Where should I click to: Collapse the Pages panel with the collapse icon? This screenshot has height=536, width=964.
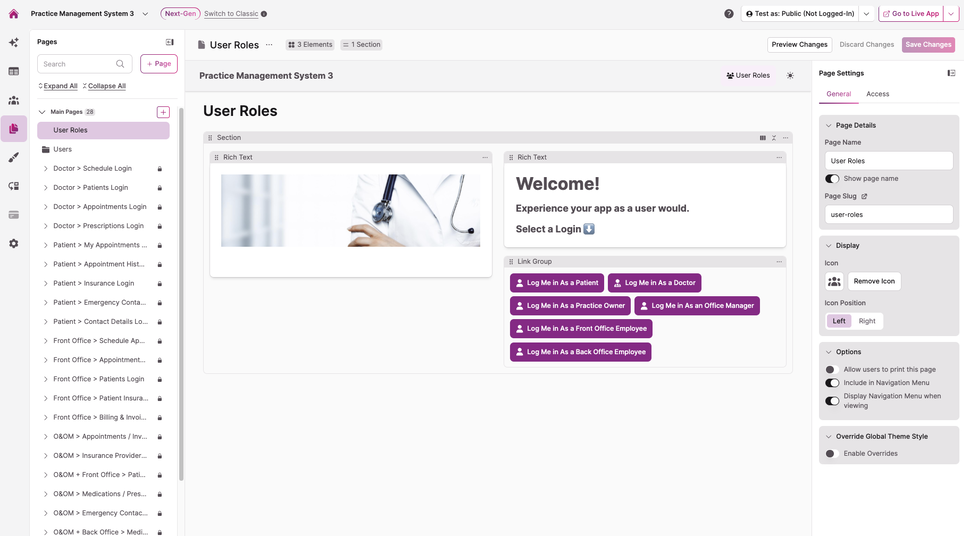(170, 42)
